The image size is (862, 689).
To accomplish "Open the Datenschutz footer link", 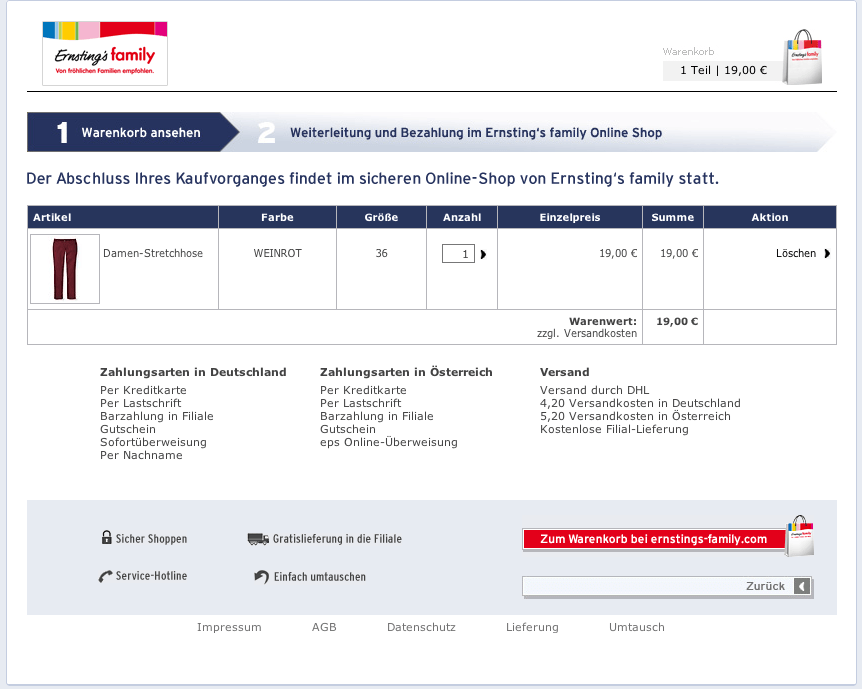I will [x=421, y=627].
